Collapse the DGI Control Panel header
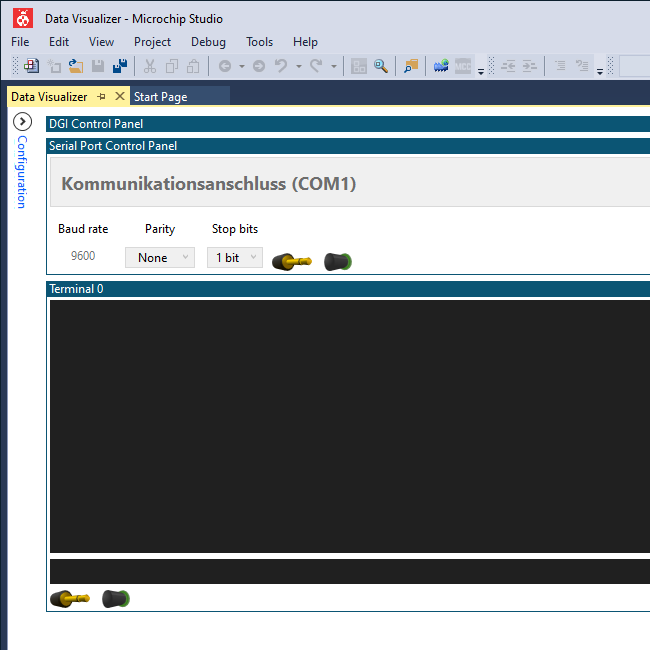650x650 pixels. coord(348,124)
